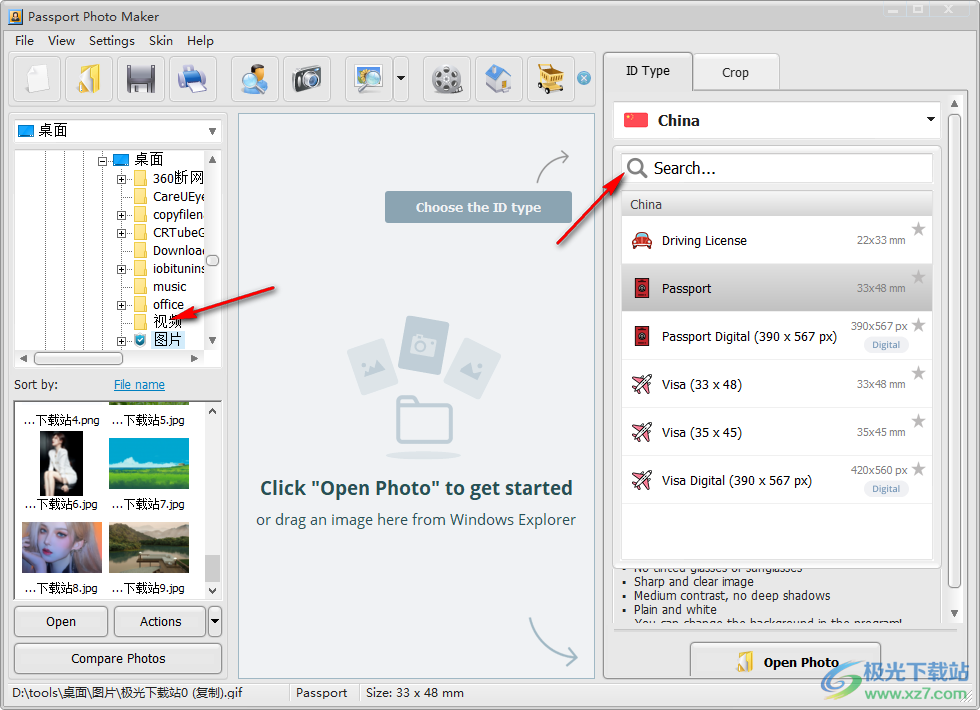Click the search magnifier icon

click(x=636, y=168)
